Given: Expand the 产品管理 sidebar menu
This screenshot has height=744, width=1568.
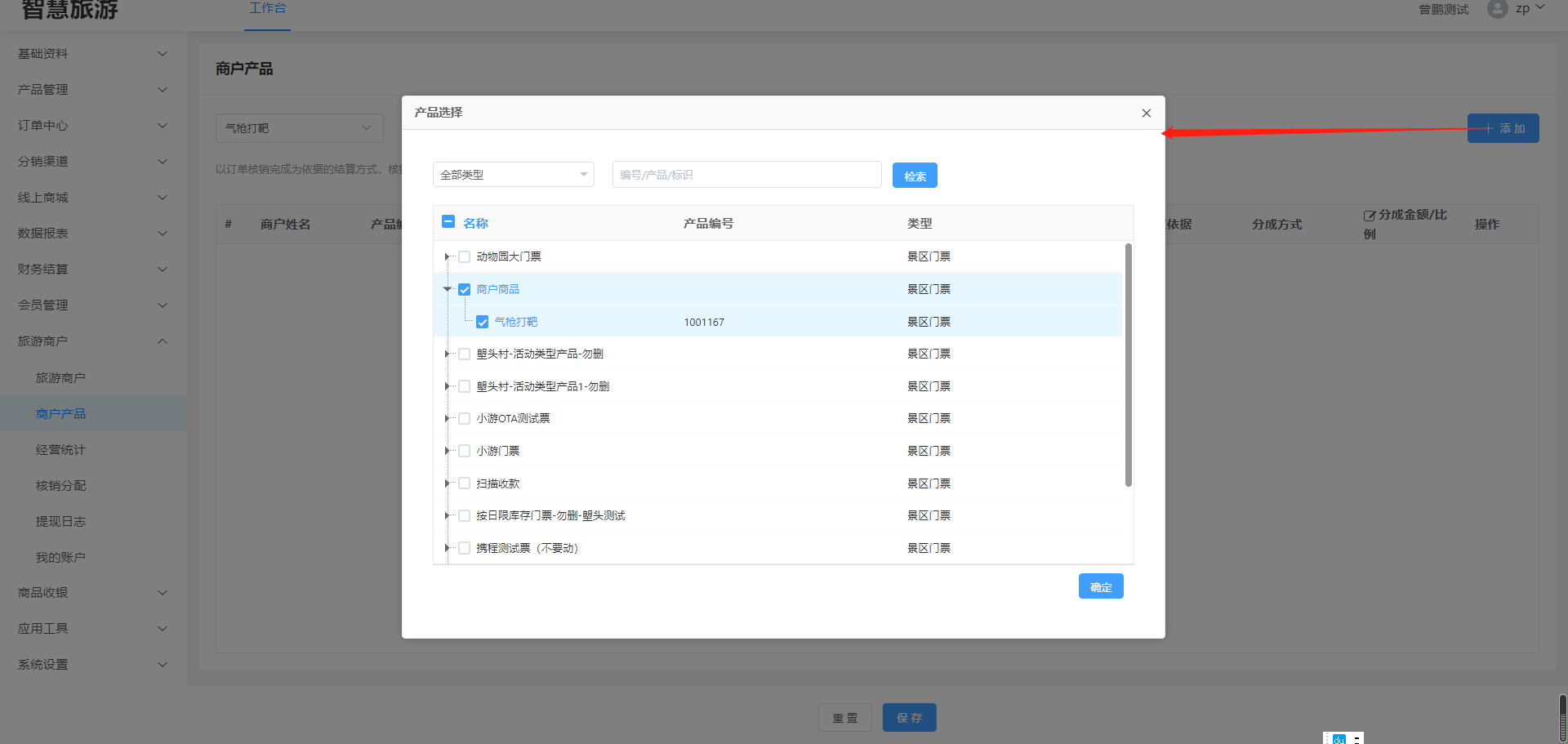Looking at the screenshot, I should tap(92, 90).
